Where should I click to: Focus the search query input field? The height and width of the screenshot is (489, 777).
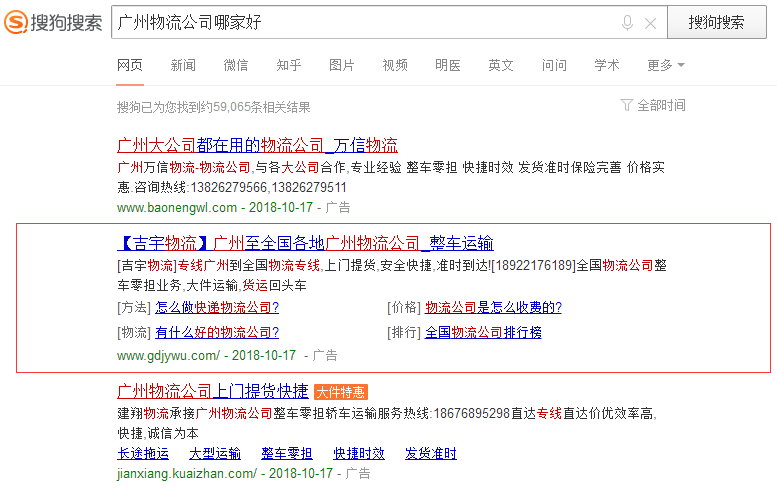click(360, 23)
